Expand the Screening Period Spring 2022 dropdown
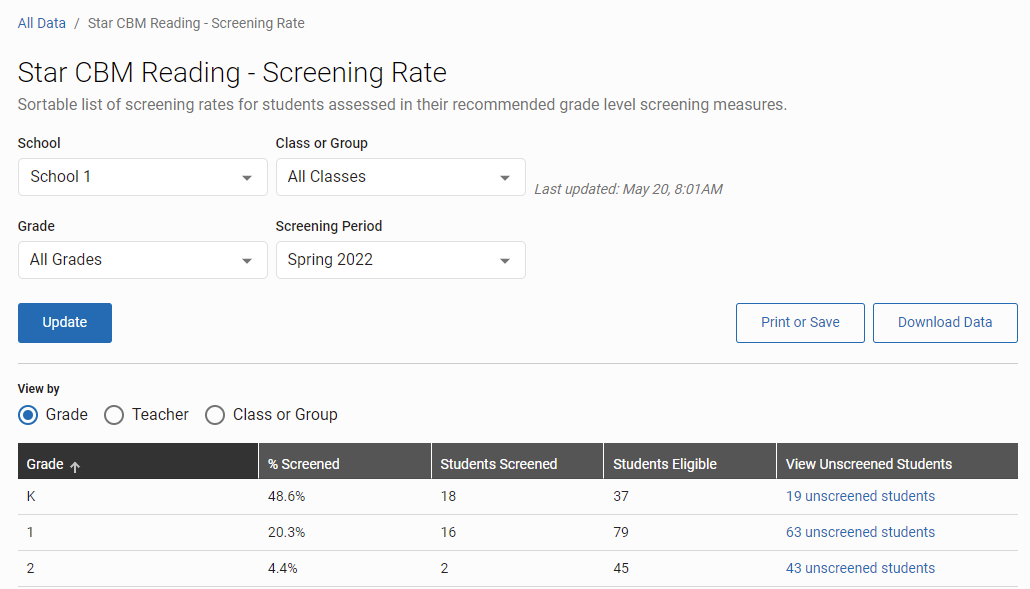1030x589 pixels. pos(401,260)
